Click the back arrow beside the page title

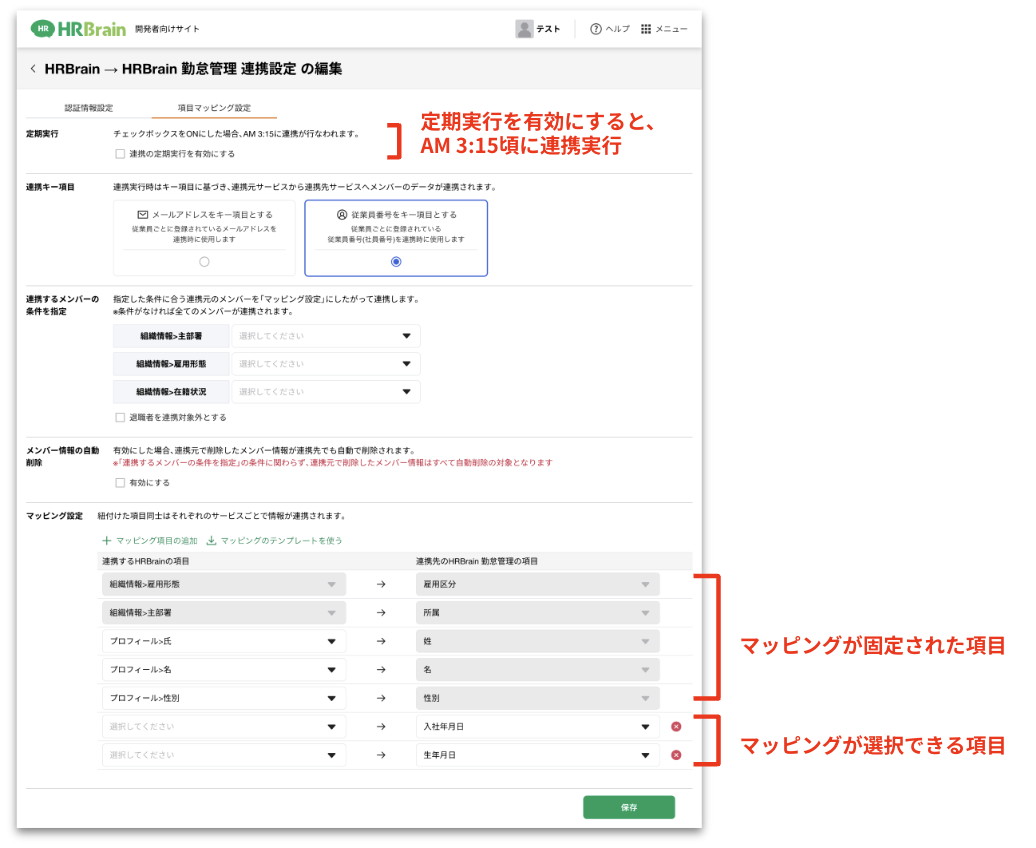33,69
